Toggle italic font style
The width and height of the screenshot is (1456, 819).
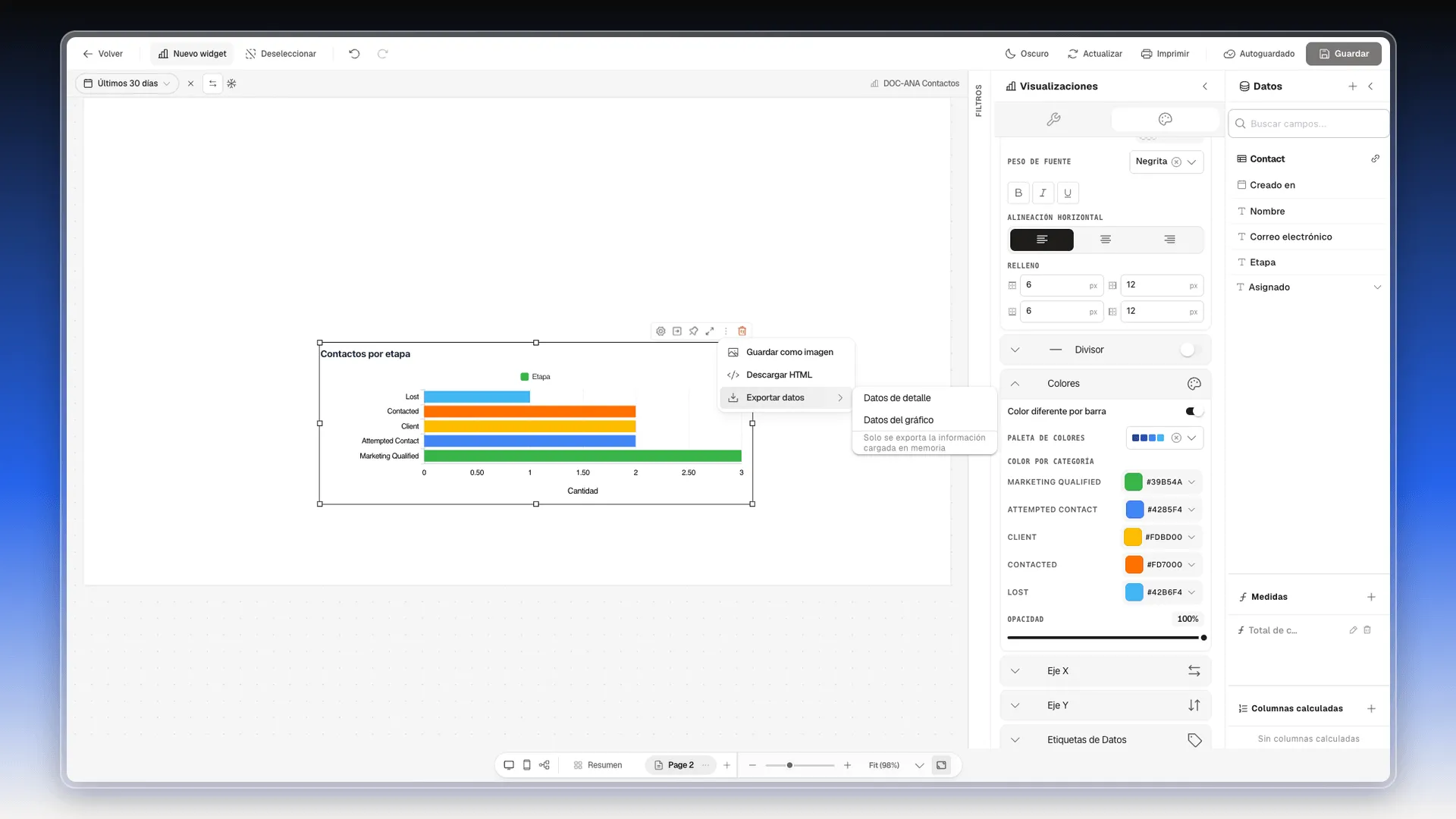click(1043, 193)
